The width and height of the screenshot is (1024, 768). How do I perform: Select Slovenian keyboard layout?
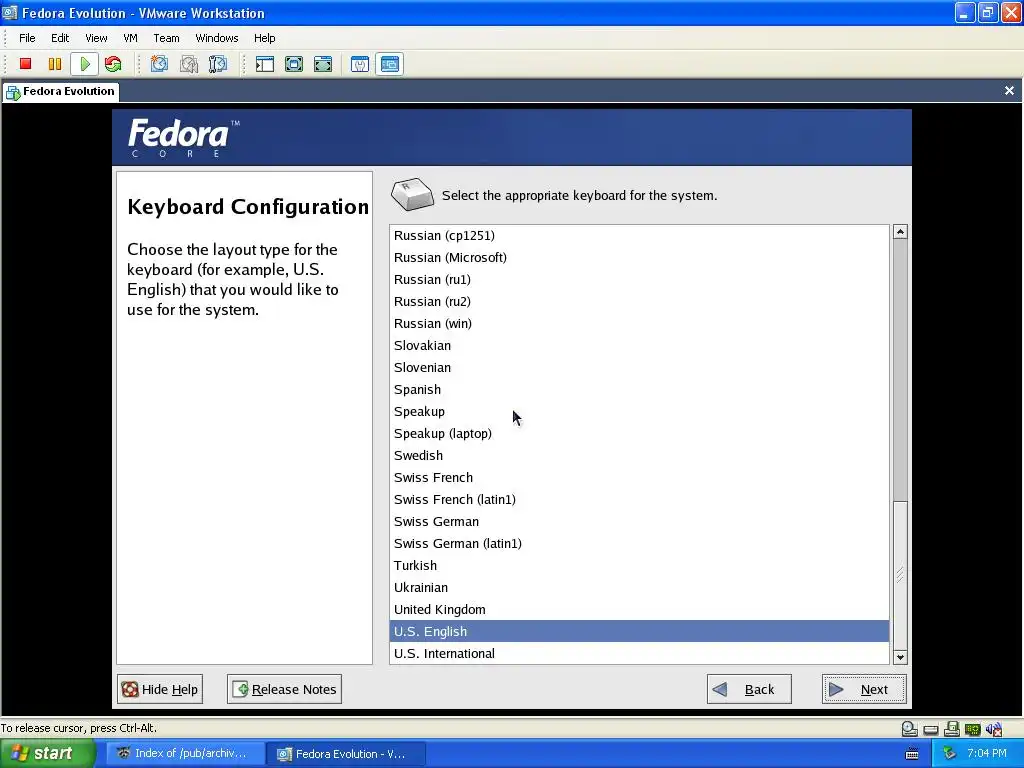(x=639, y=368)
